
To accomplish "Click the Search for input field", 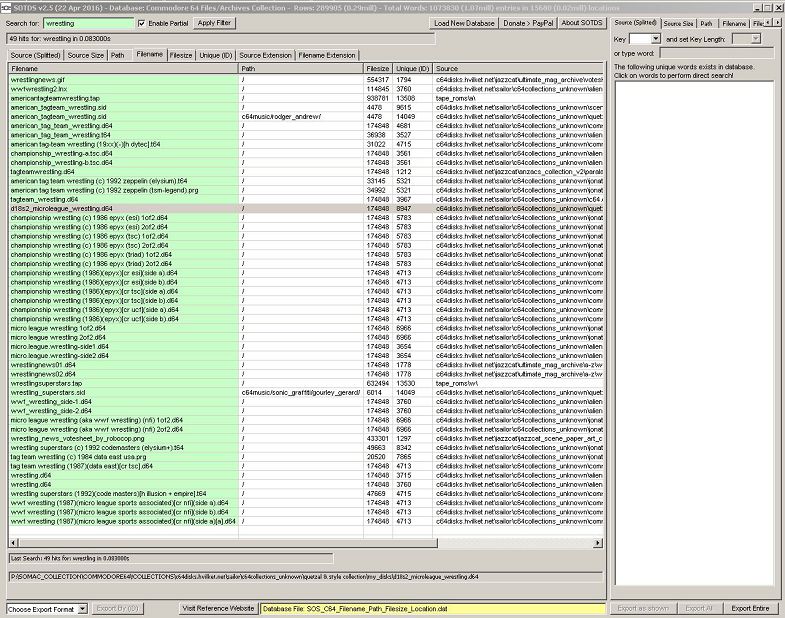I will 88,22.
